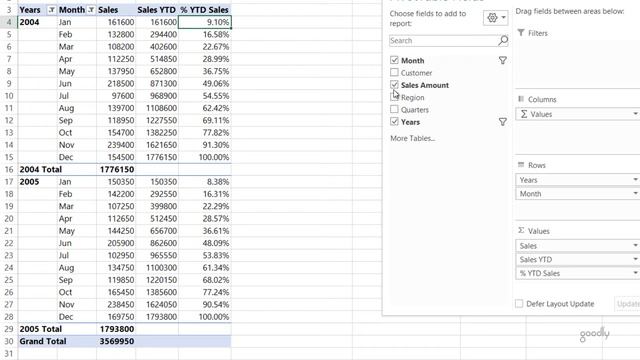Click the Filters area label
Image resolution: width=640 pixels, height=360 pixels.
pos(537,33)
